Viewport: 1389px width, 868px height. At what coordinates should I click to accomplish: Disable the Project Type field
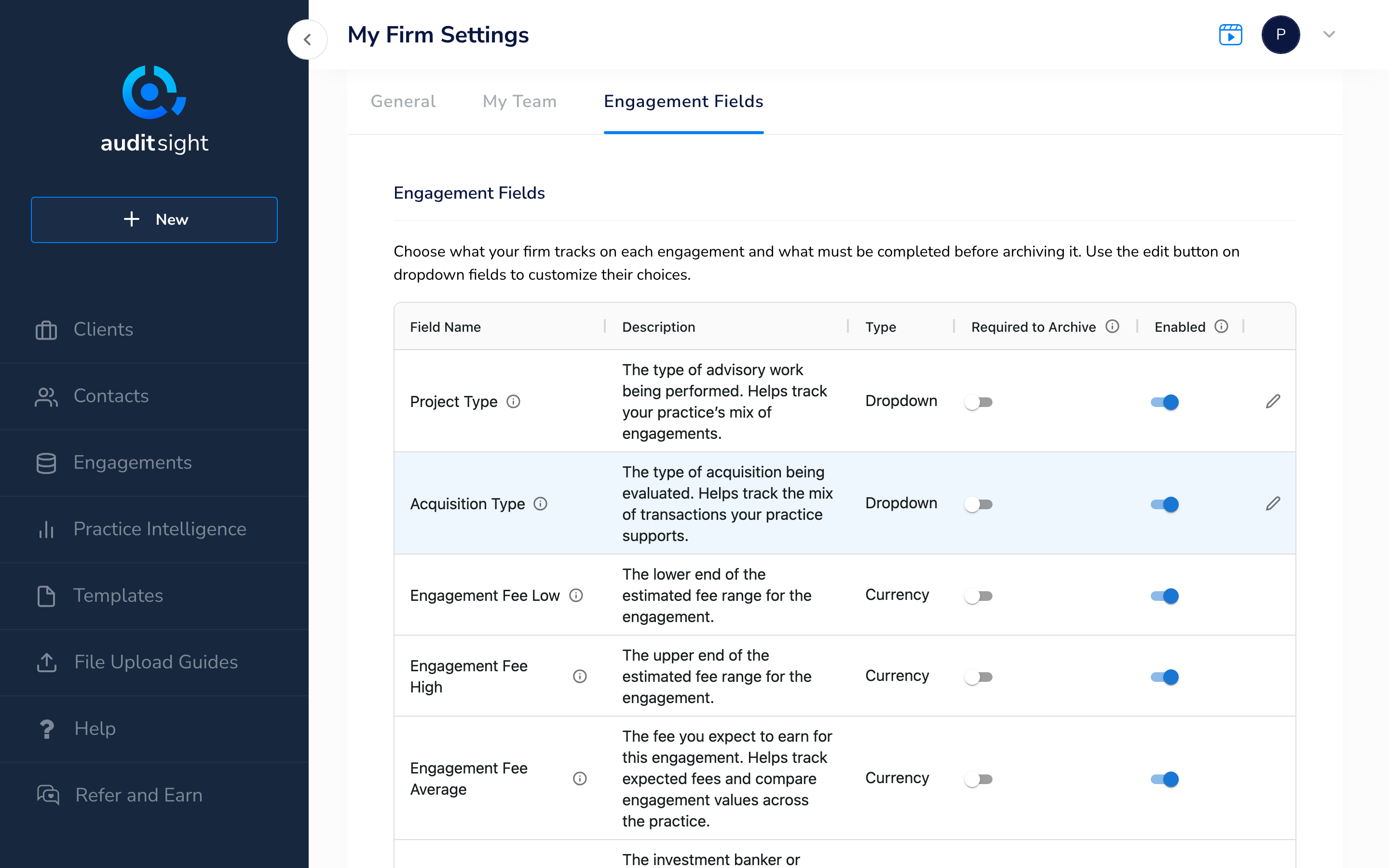click(x=1165, y=402)
